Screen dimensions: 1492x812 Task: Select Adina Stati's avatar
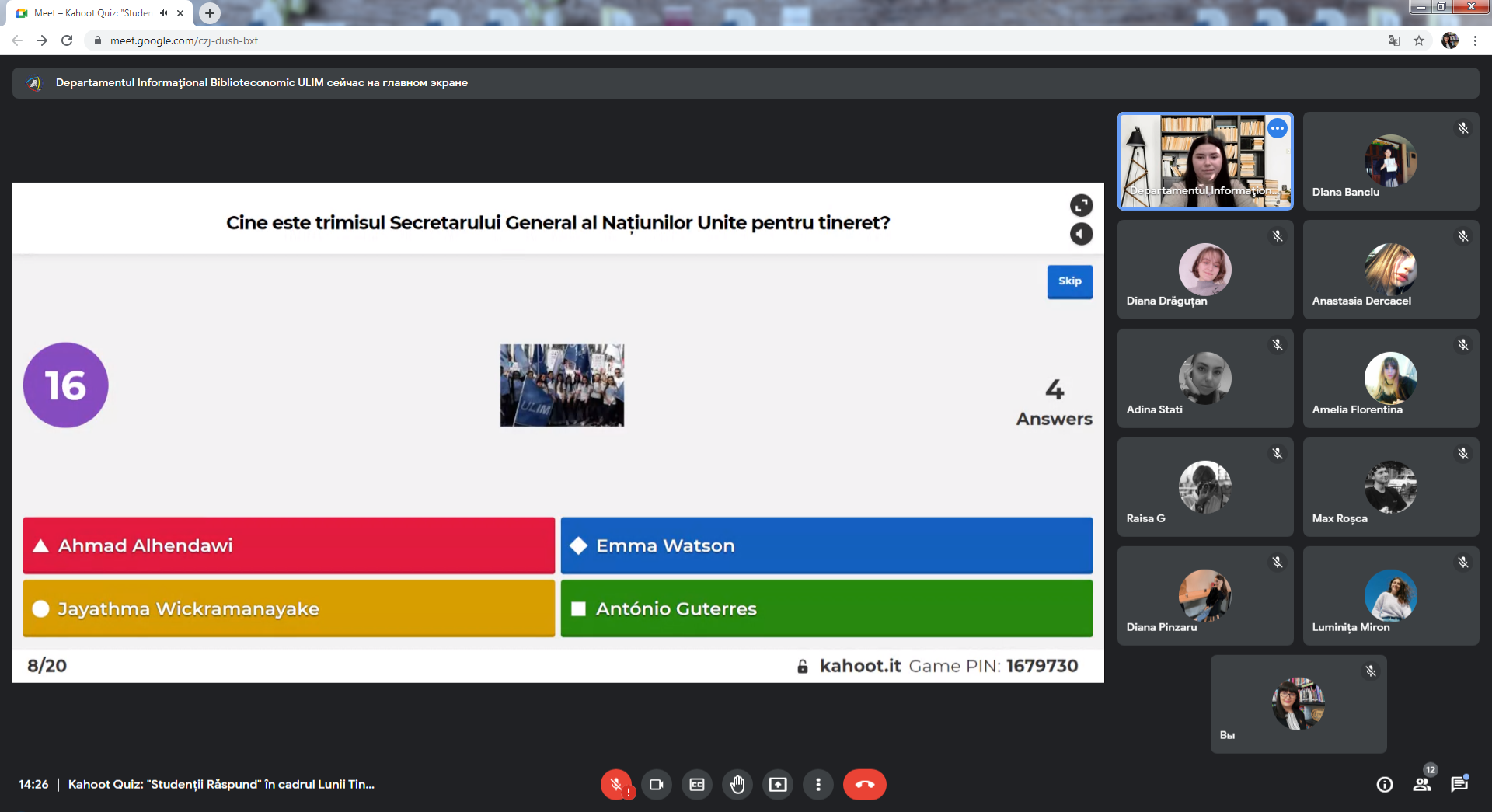click(1205, 378)
